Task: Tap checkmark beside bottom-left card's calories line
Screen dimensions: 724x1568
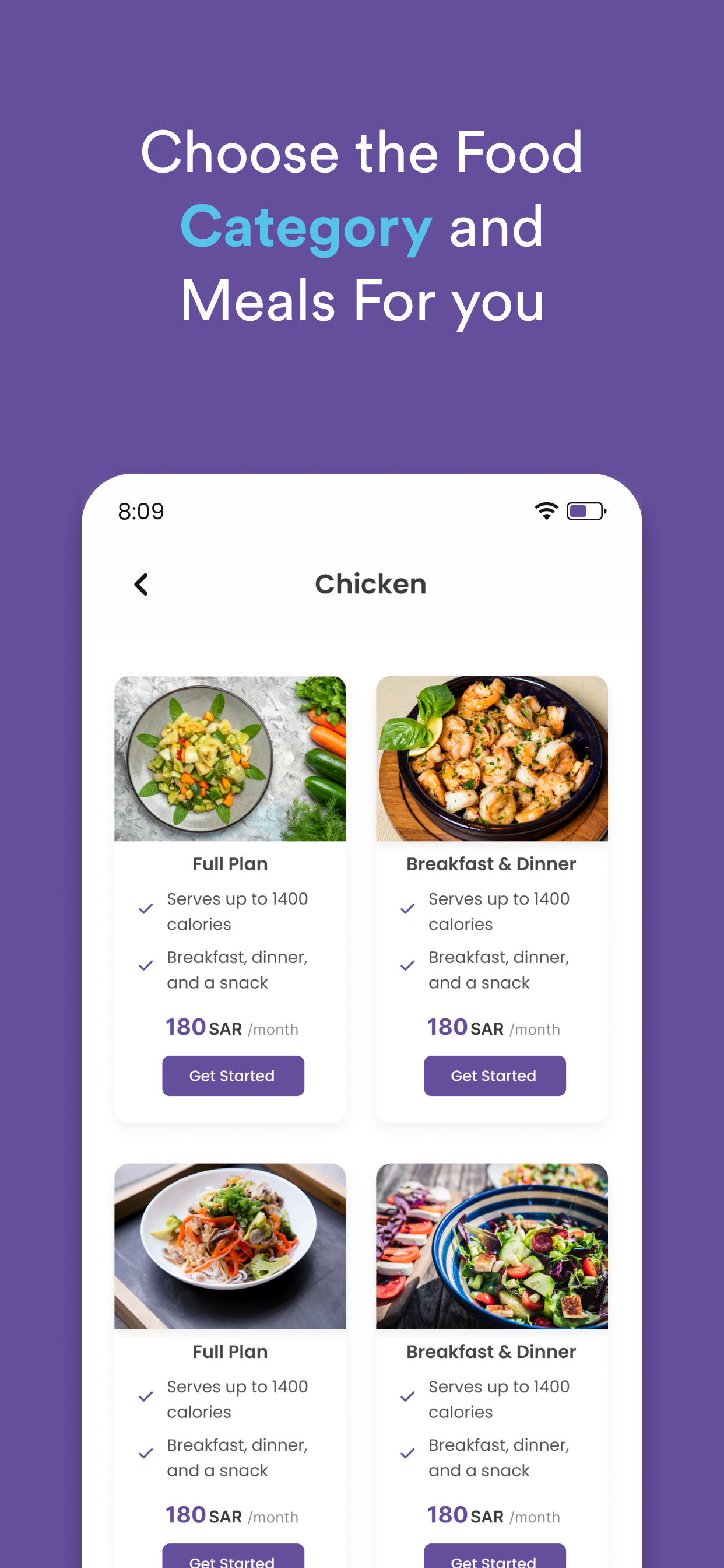Action: click(146, 1397)
